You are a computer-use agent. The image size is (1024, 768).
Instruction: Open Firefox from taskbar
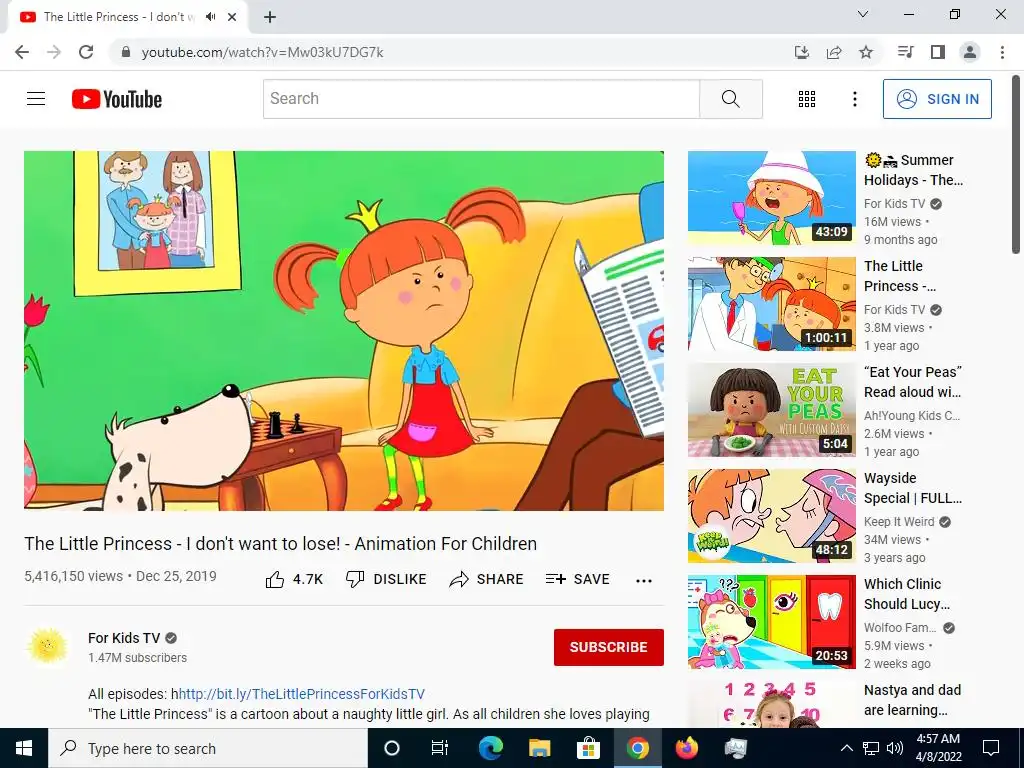[x=686, y=748]
